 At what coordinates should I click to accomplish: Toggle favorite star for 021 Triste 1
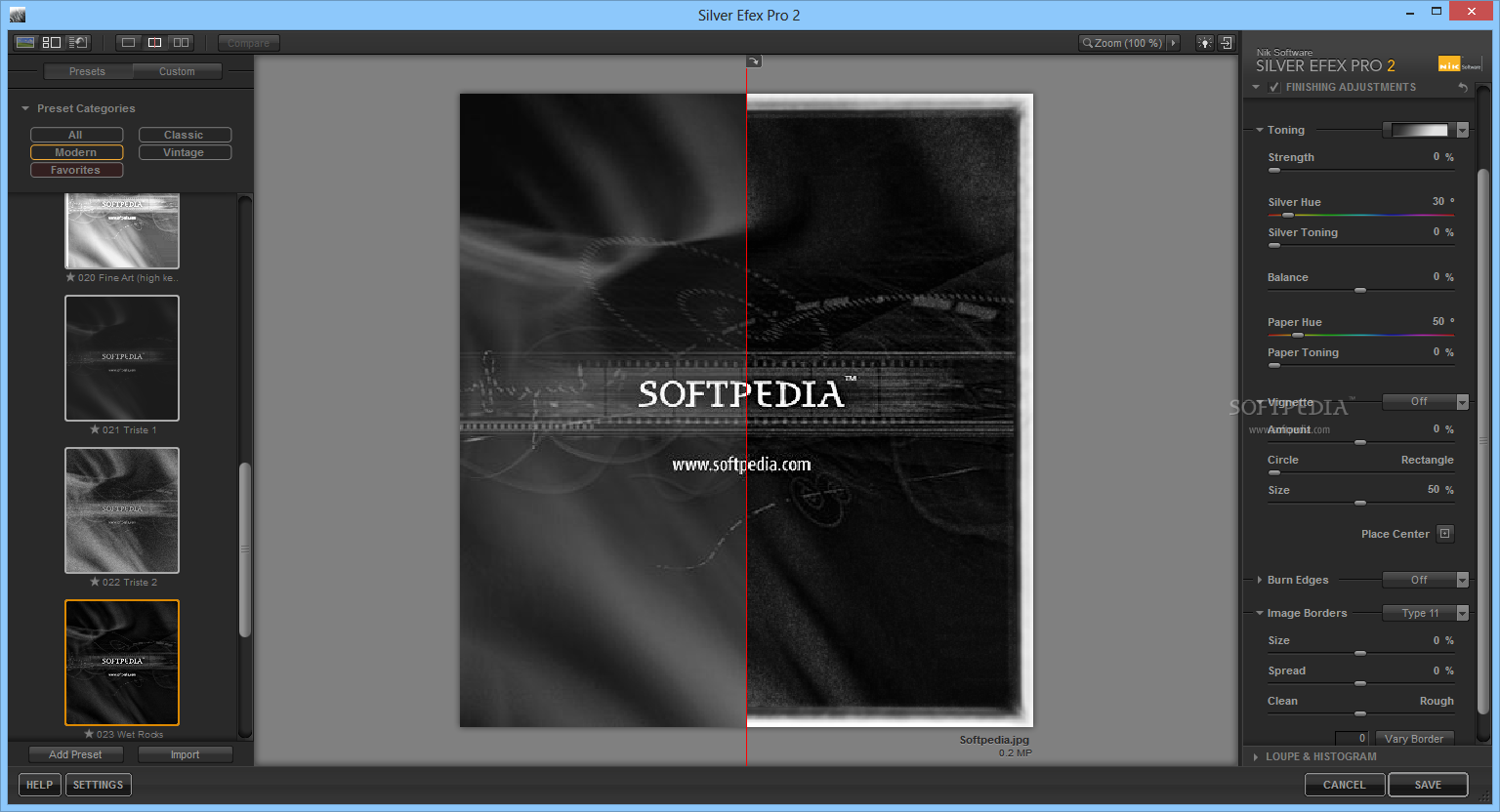click(95, 429)
